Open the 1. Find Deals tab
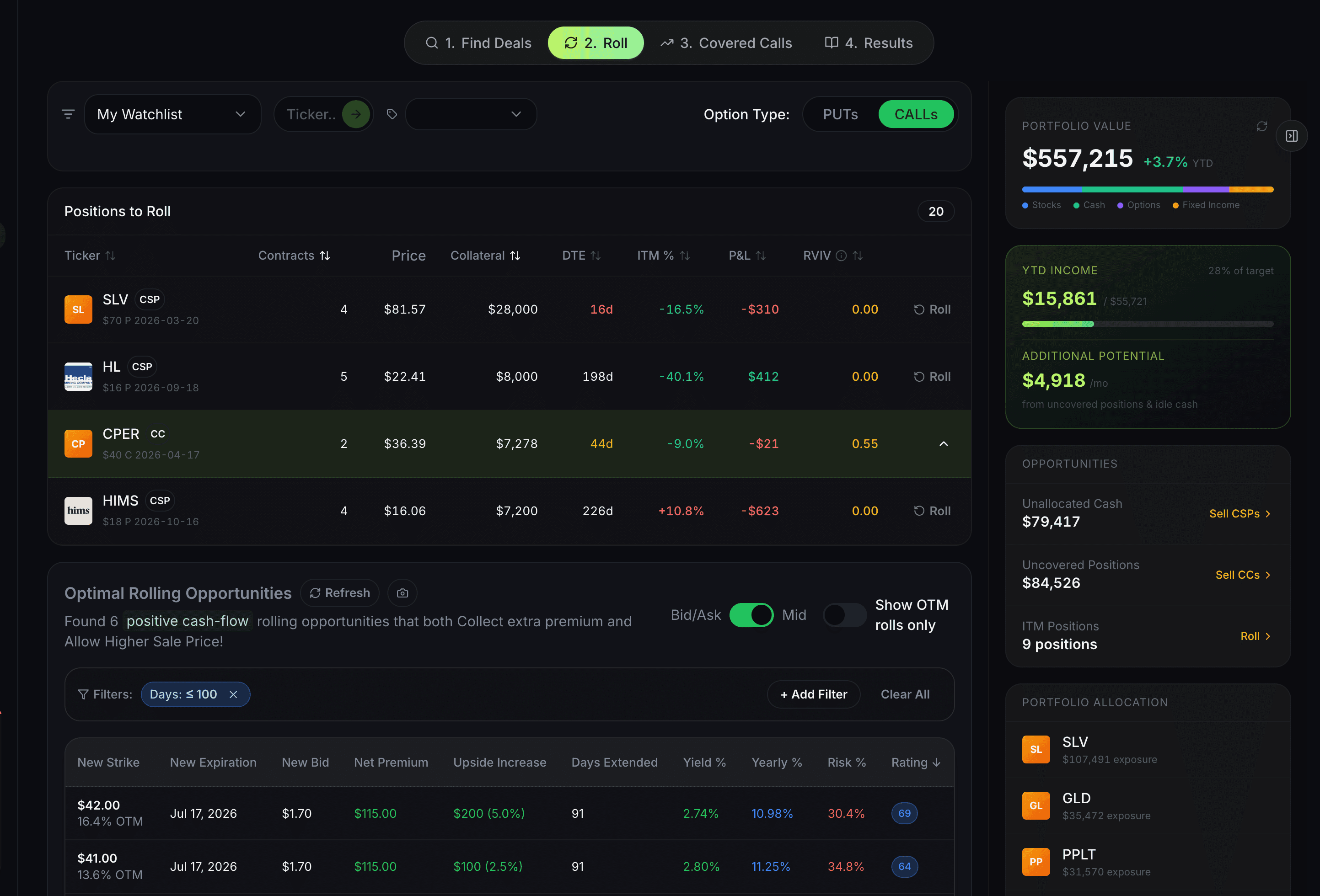This screenshot has height=896, width=1320. point(478,43)
